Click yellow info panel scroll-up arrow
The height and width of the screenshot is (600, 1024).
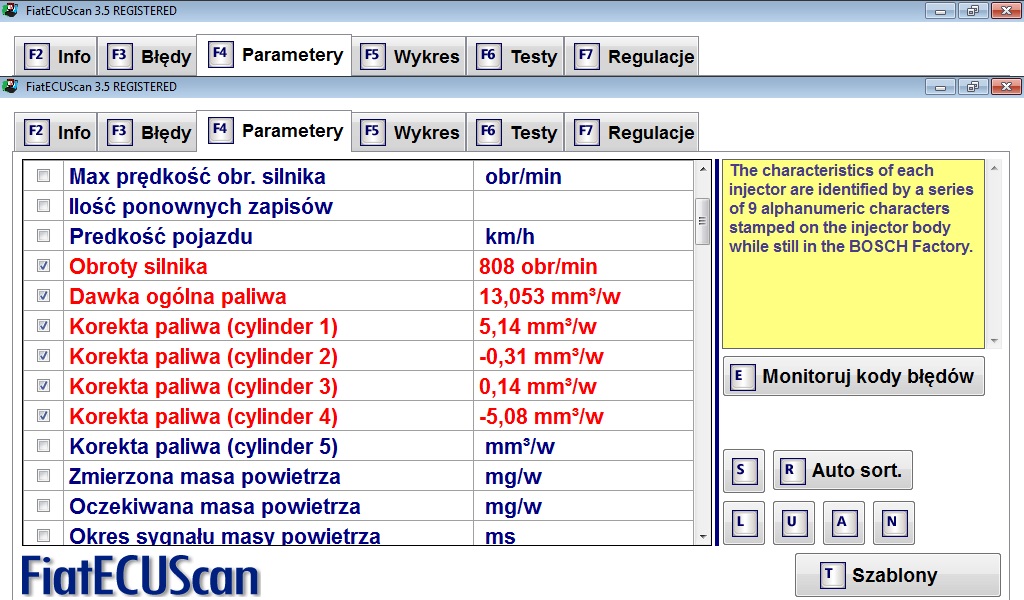coord(994,168)
